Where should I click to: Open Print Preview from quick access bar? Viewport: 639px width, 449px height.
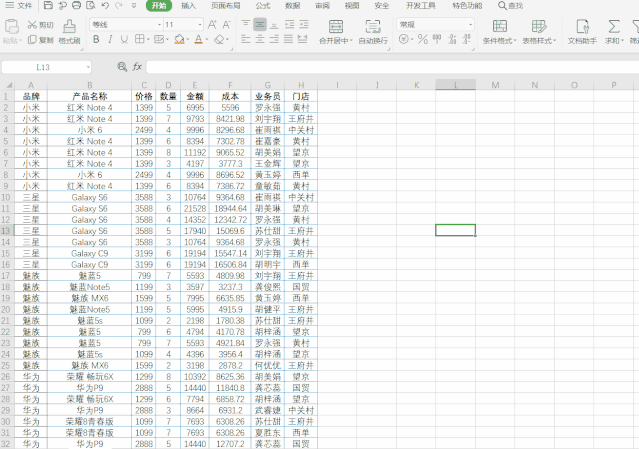click(90, 5)
